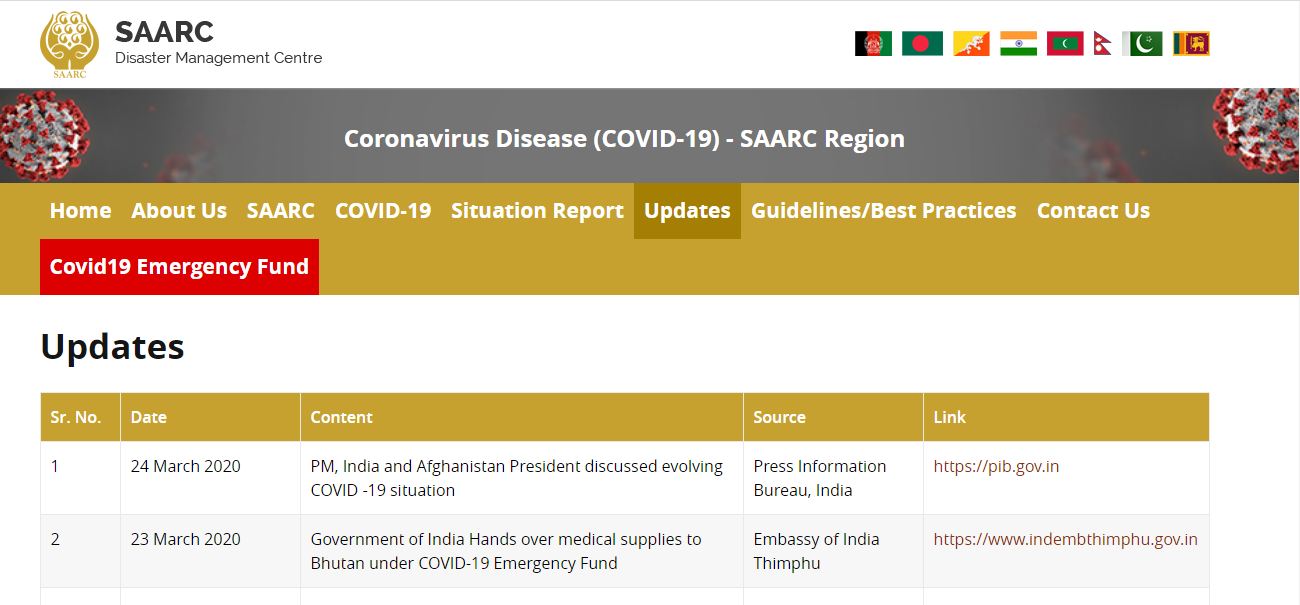The image size is (1300, 605).
Task: Open the COVID-19 menu item
Action: tap(383, 211)
